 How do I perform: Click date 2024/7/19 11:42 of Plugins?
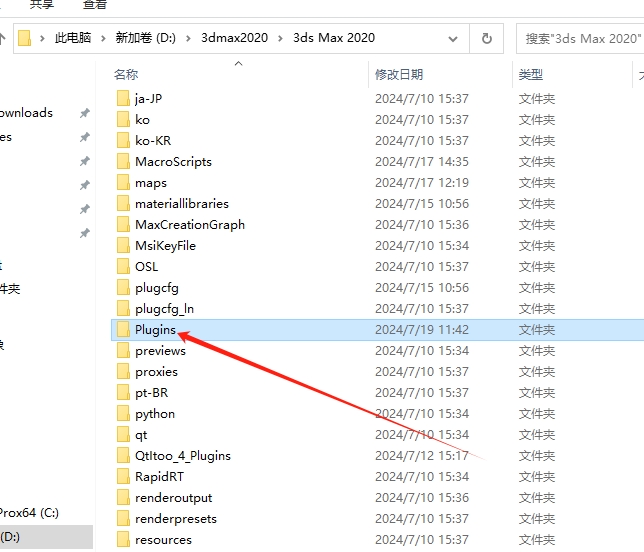click(x=422, y=329)
